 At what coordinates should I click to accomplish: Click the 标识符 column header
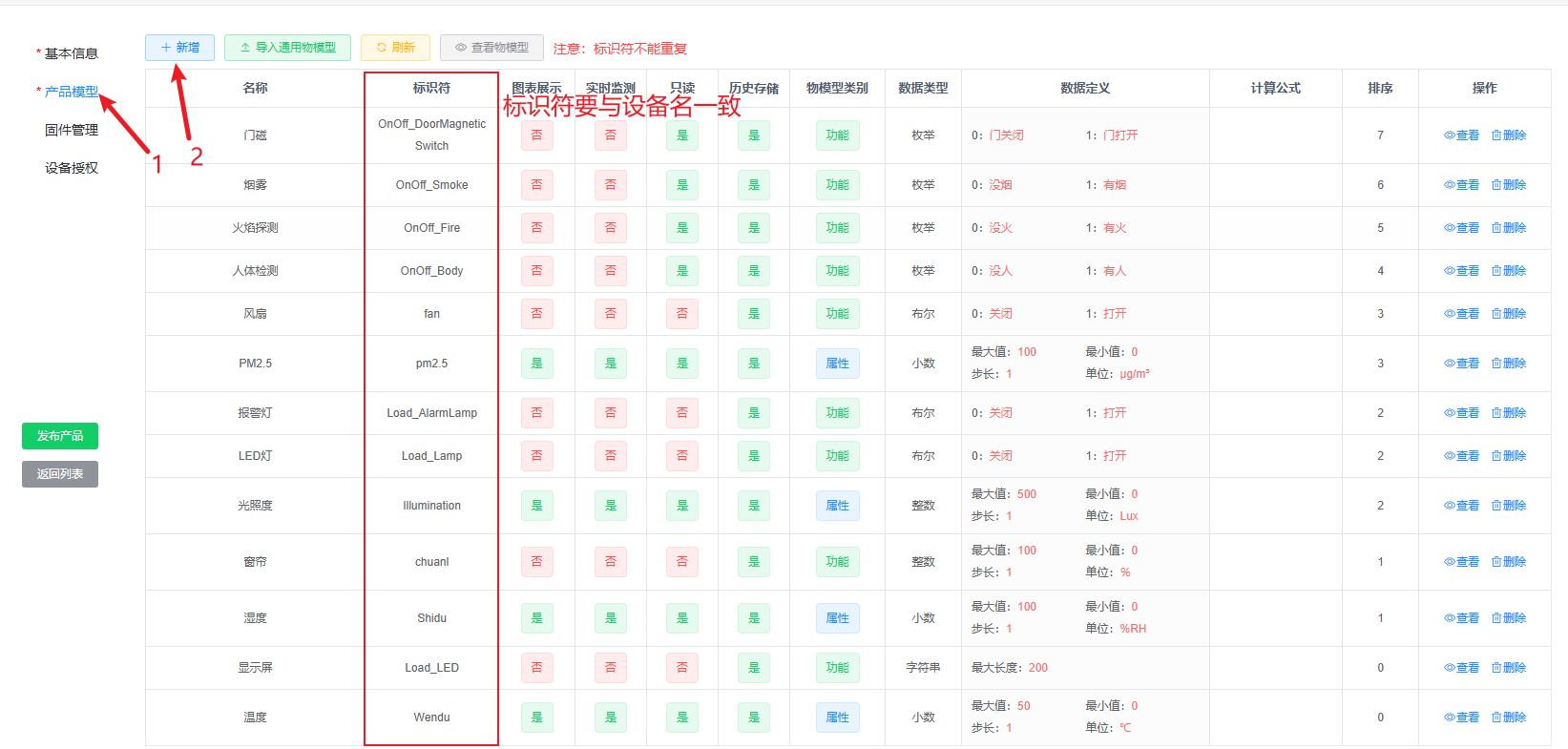(431, 88)
